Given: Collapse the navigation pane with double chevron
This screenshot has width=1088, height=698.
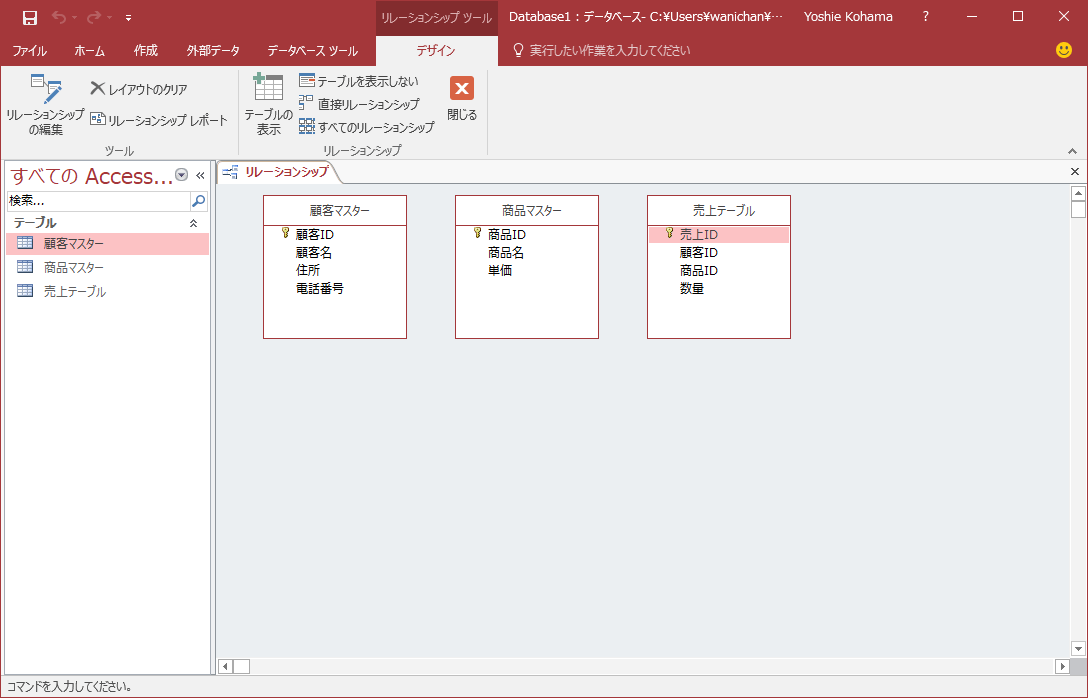Looking at the screenshot, I should (201, 176).
